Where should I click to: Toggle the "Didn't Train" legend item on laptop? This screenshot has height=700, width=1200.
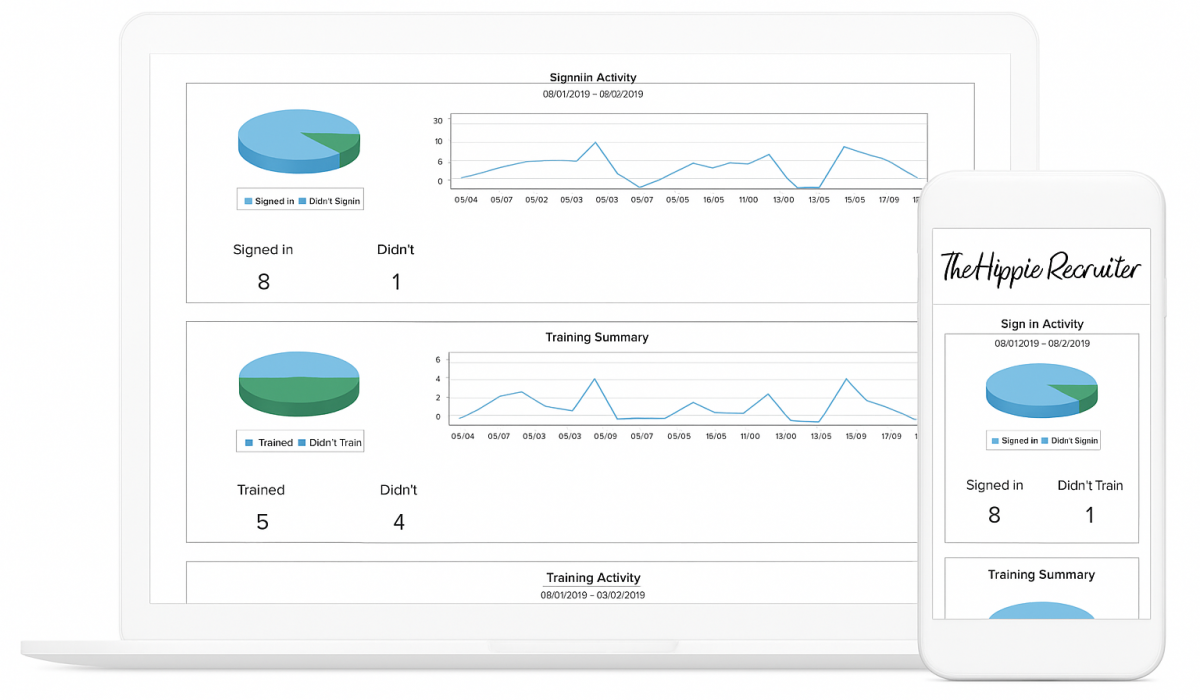(329, 442)
